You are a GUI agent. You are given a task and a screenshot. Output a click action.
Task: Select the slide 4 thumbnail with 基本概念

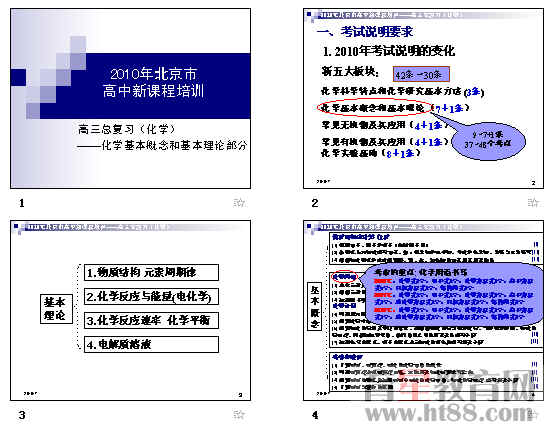423,310
